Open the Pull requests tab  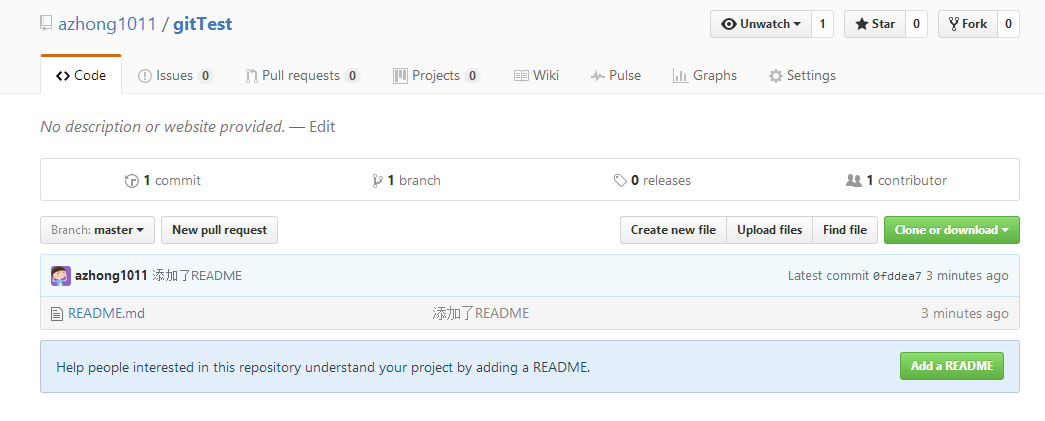pos(303,76)
